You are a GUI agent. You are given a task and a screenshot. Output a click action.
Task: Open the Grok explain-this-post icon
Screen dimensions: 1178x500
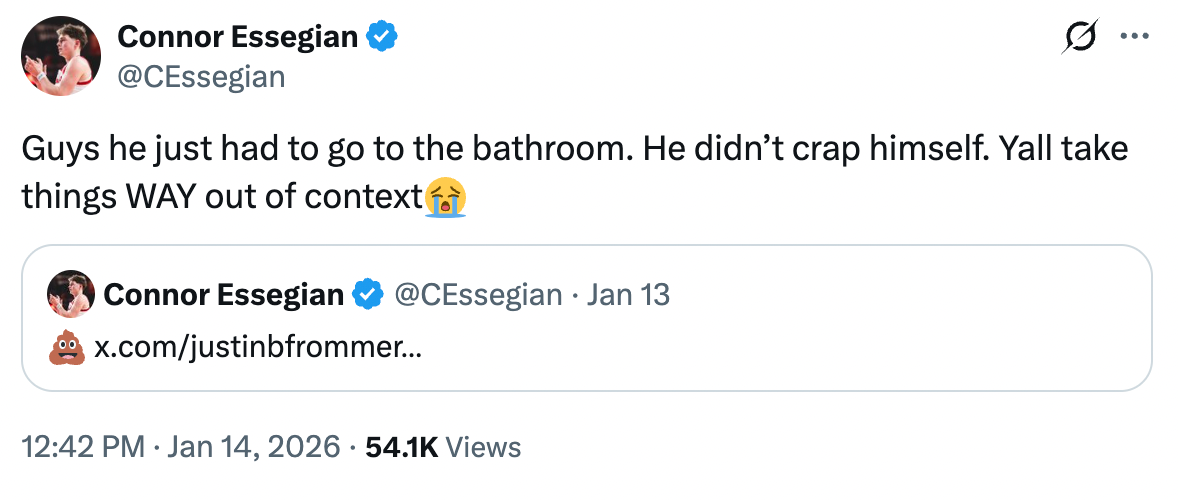pyautogui.click(x=1079, y=37)
